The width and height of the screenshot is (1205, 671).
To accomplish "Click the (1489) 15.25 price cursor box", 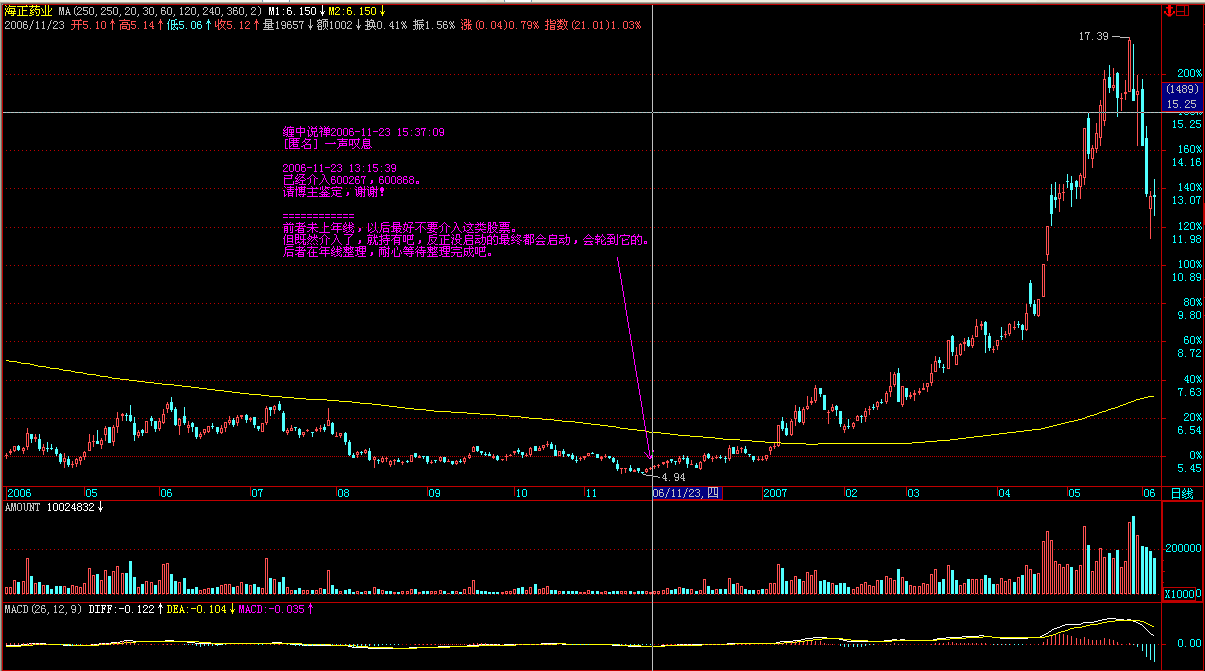I will point(1182,96).
